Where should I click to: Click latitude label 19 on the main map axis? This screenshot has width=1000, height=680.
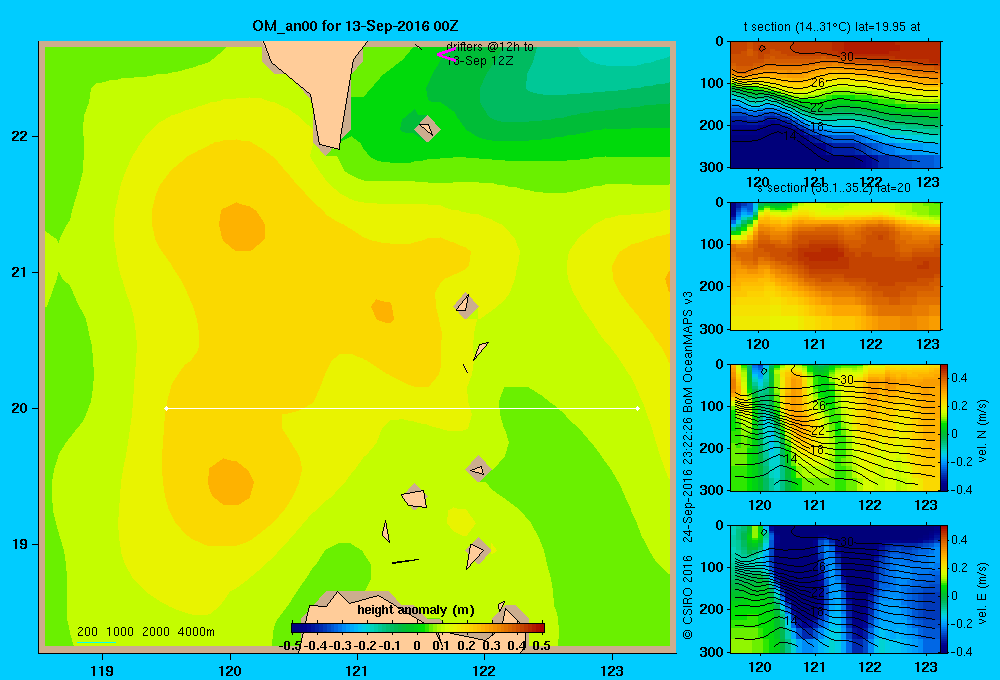(20, 544)
